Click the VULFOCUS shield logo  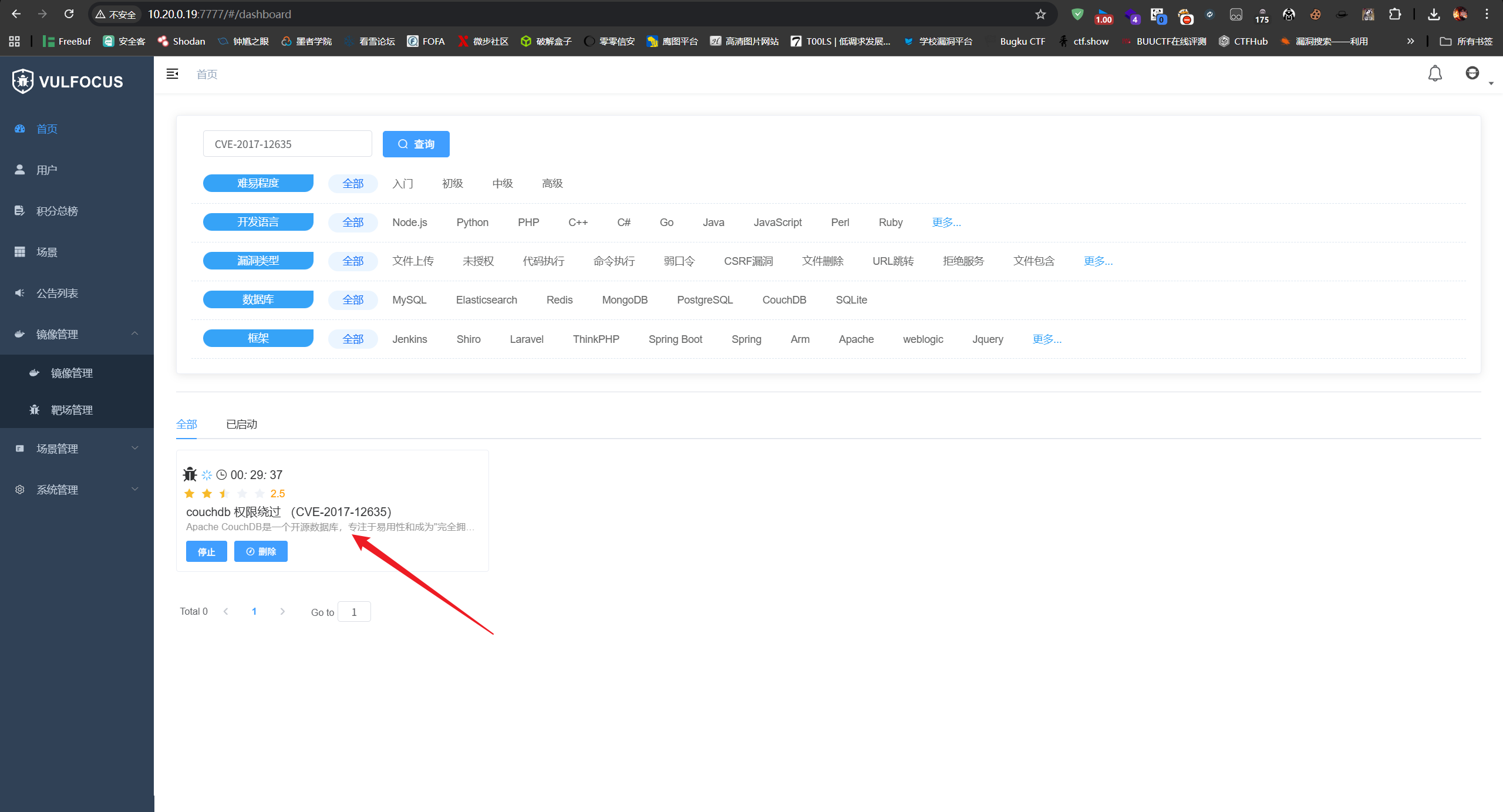(23, 81)
